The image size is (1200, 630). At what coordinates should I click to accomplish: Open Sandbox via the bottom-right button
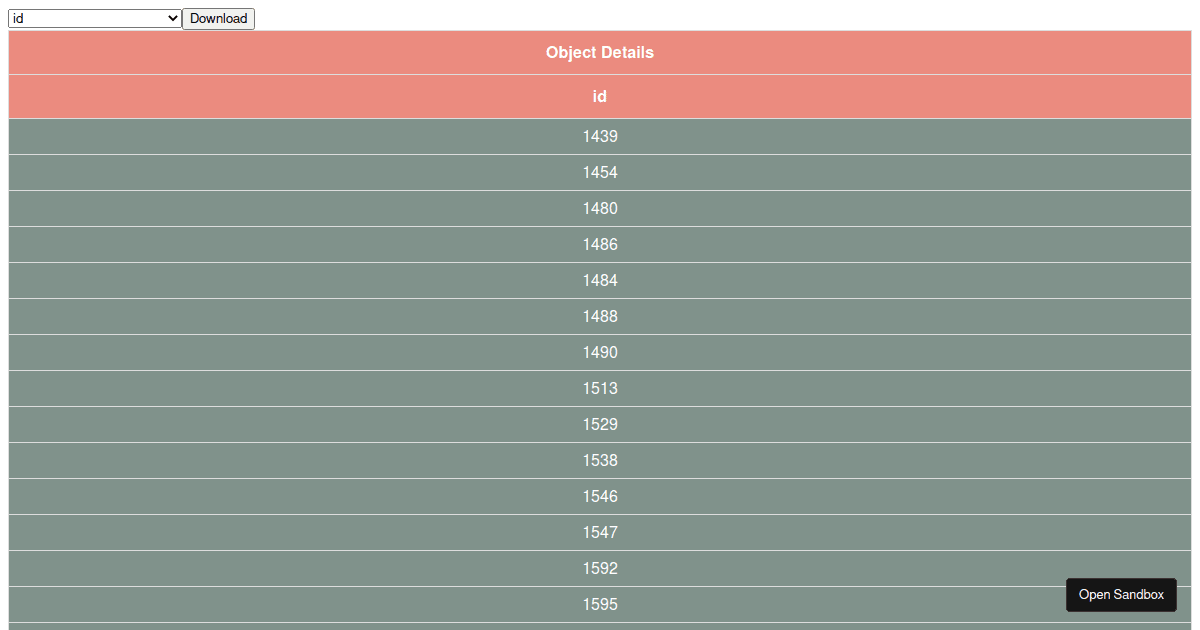tap(1121, 595)
